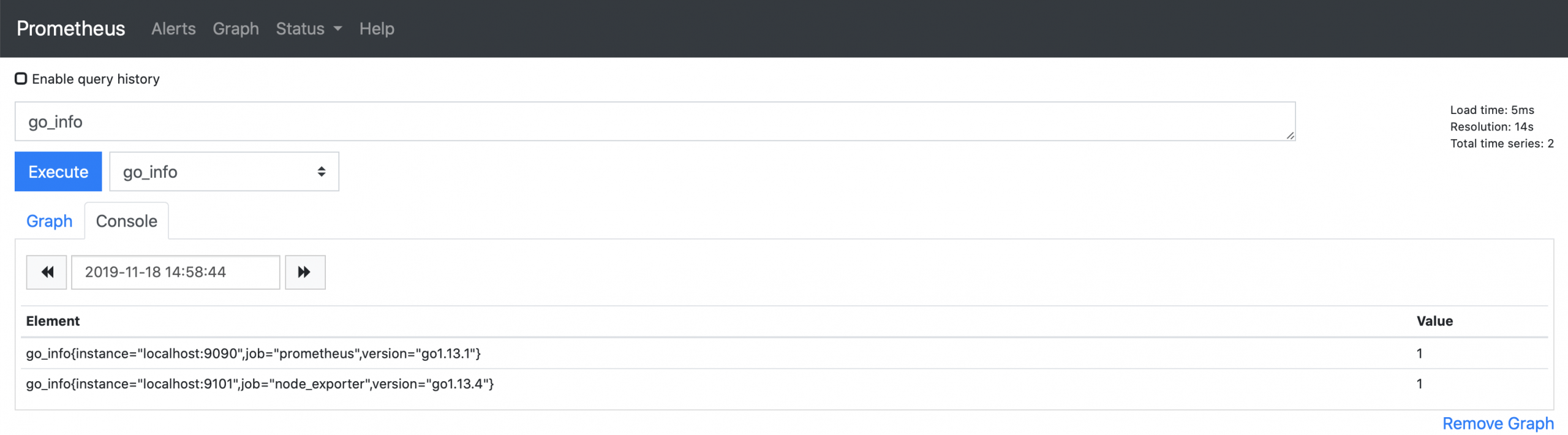Expand the Status navigation dropdown
This screenshot has width=1568, height=435.
pos(309,29)
